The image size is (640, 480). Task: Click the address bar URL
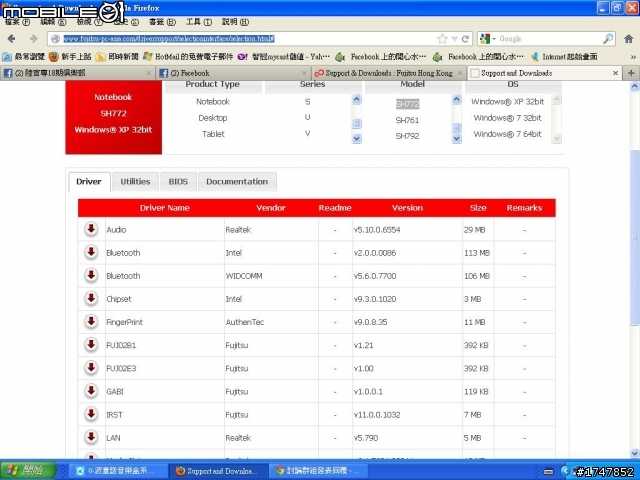(169, 39)
